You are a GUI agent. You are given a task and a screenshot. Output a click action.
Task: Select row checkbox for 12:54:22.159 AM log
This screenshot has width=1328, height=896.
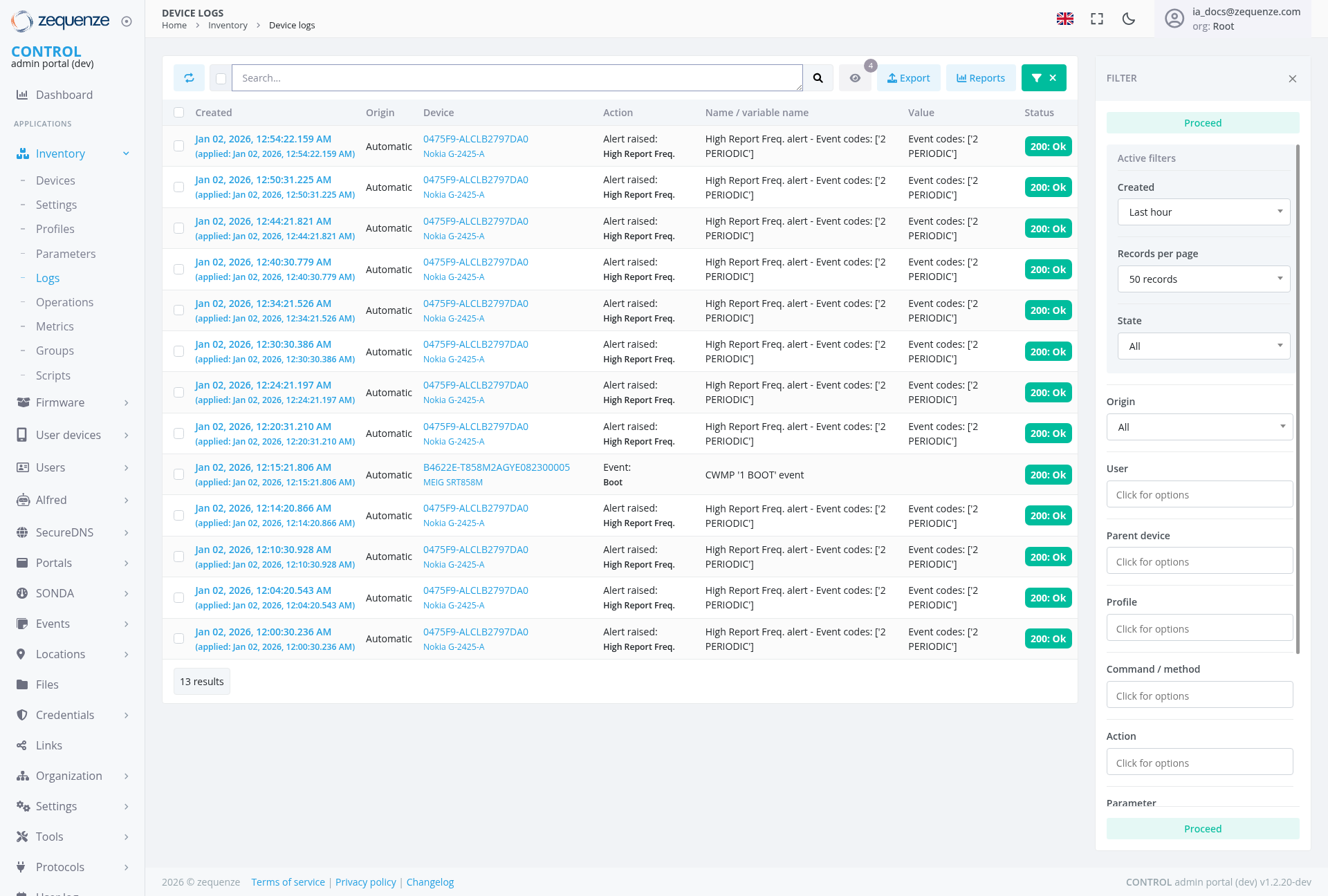(x=179, y=146)
